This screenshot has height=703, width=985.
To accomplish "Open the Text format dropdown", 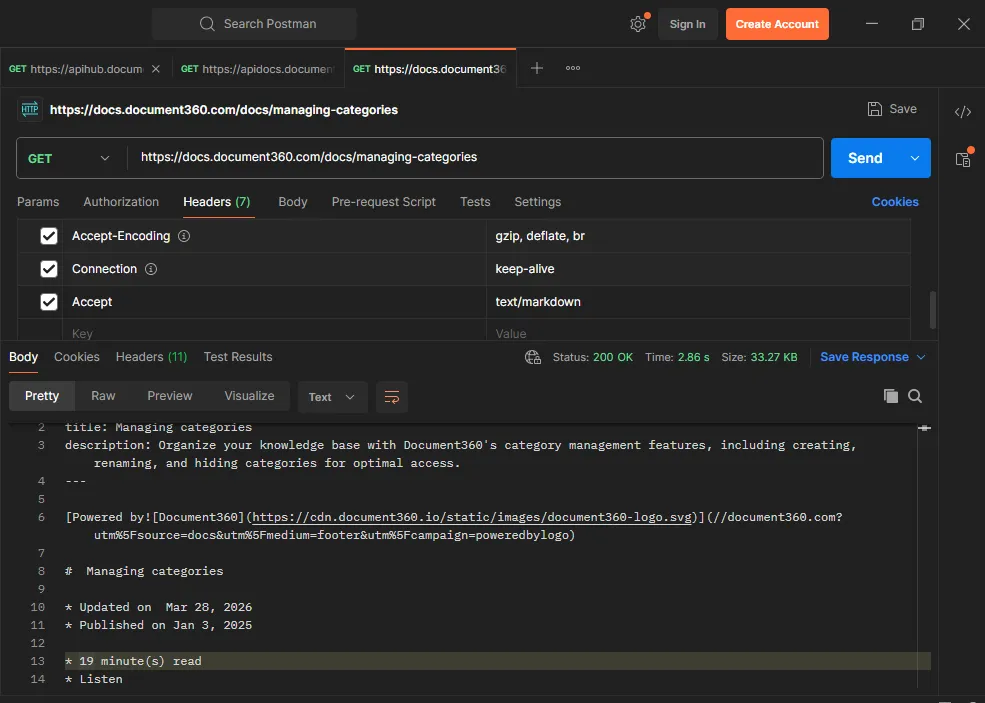I will click(x=332, y=397).
